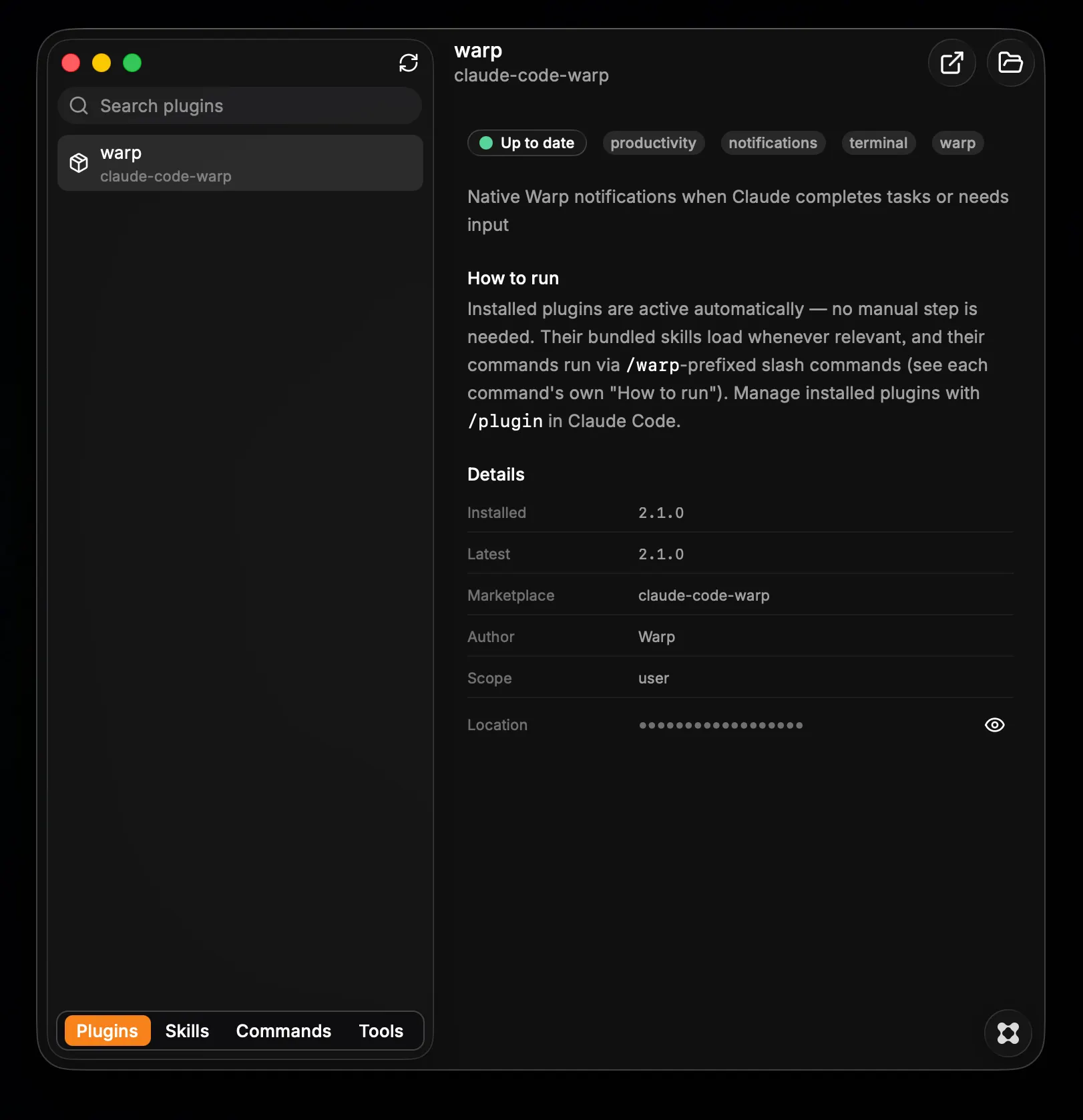Image resolution: width=1083 pixels, height=1120 pixels.
Task: Click the Up to date status badge
Action: [527, 143]
